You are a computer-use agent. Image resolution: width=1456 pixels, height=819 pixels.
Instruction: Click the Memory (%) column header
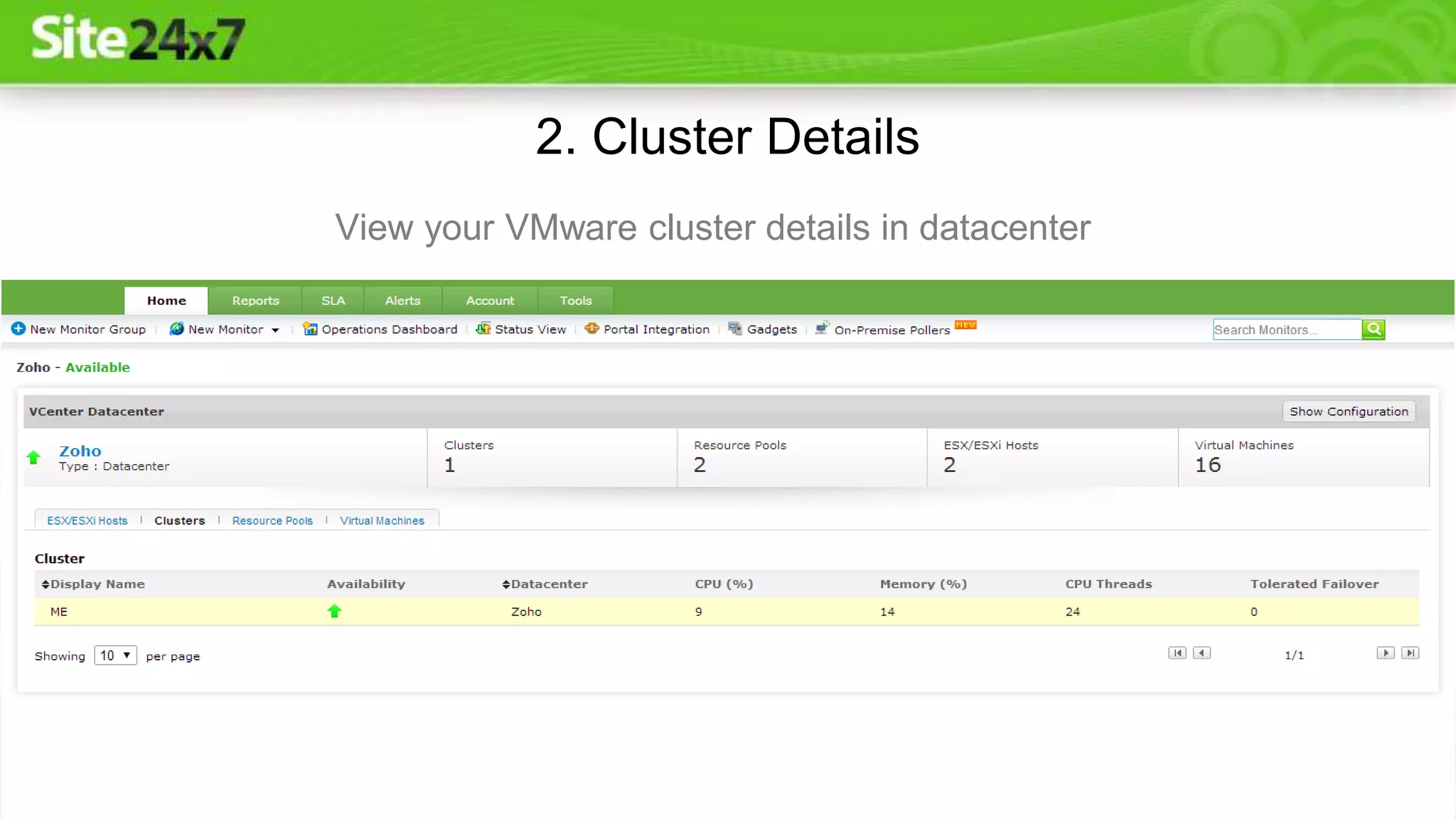click(x=924, y=584)
